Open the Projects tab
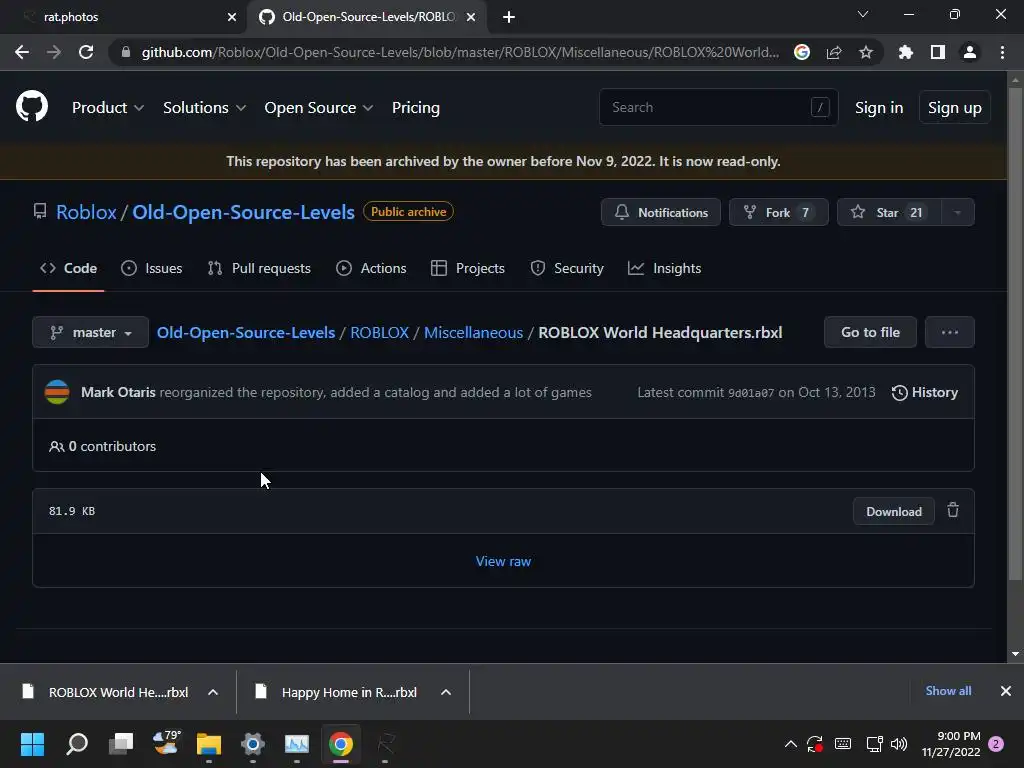The width and height of the screenshot is (1024, 768). pos(468,268)
